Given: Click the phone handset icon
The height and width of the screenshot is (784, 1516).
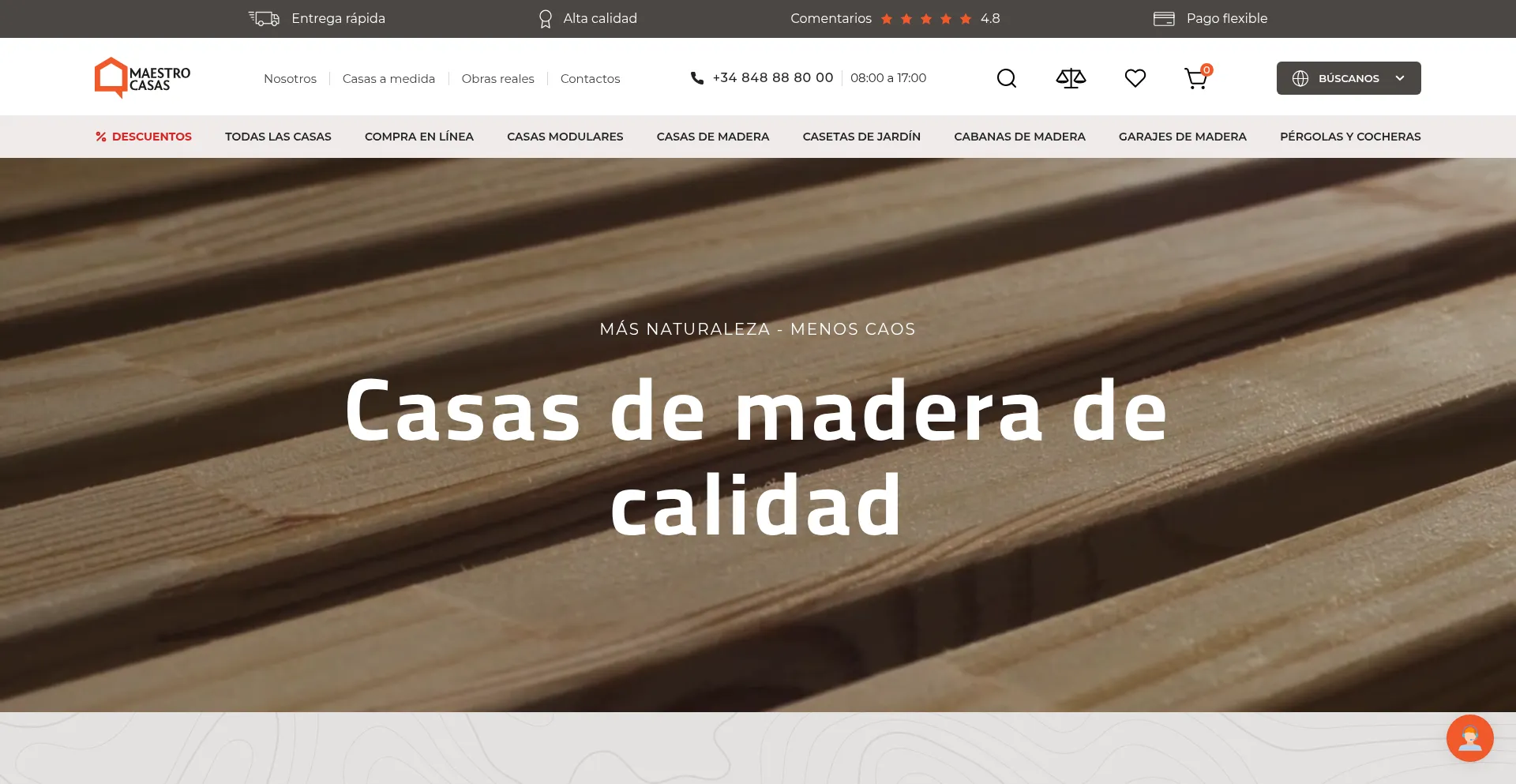Looking at the screenshot, I should 696,78.
